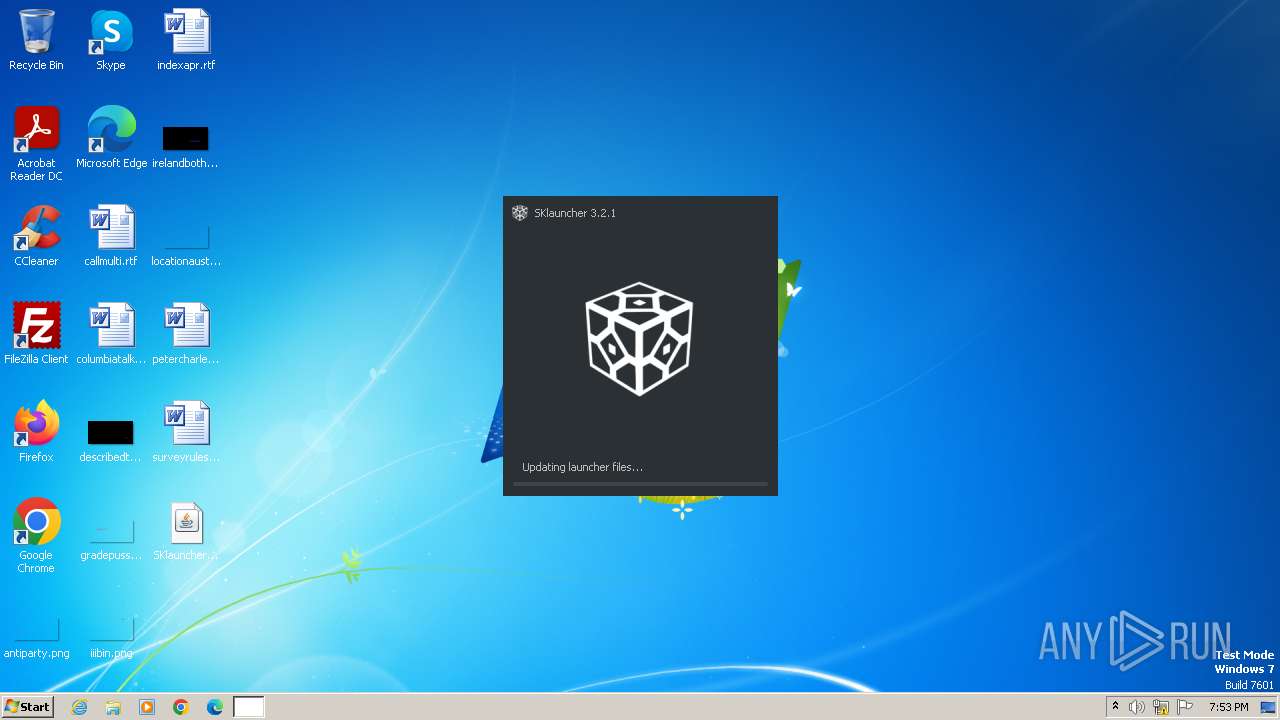
Task: Open Internet Explorer from taskbar
Action: [x=80, y=707]
